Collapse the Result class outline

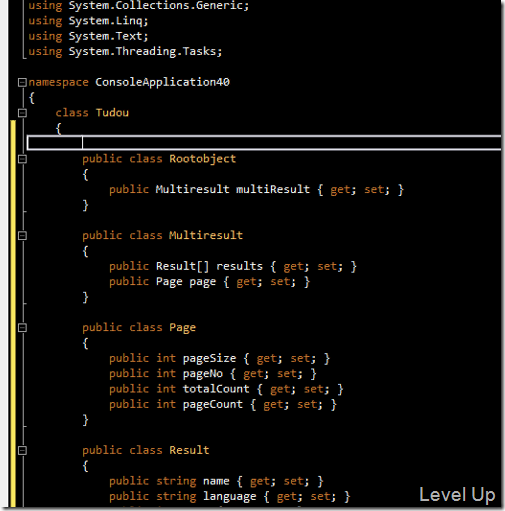(x=22, y=451)
